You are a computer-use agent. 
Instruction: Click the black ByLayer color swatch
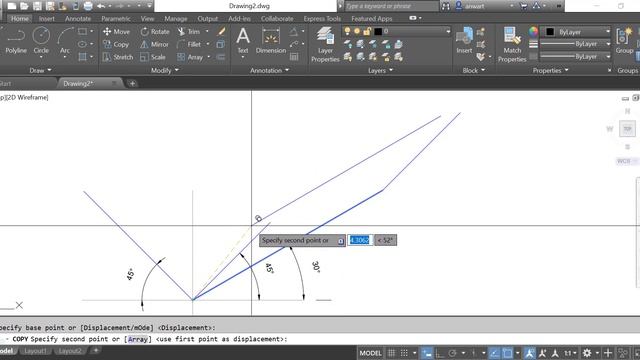[x=550, y=31]
